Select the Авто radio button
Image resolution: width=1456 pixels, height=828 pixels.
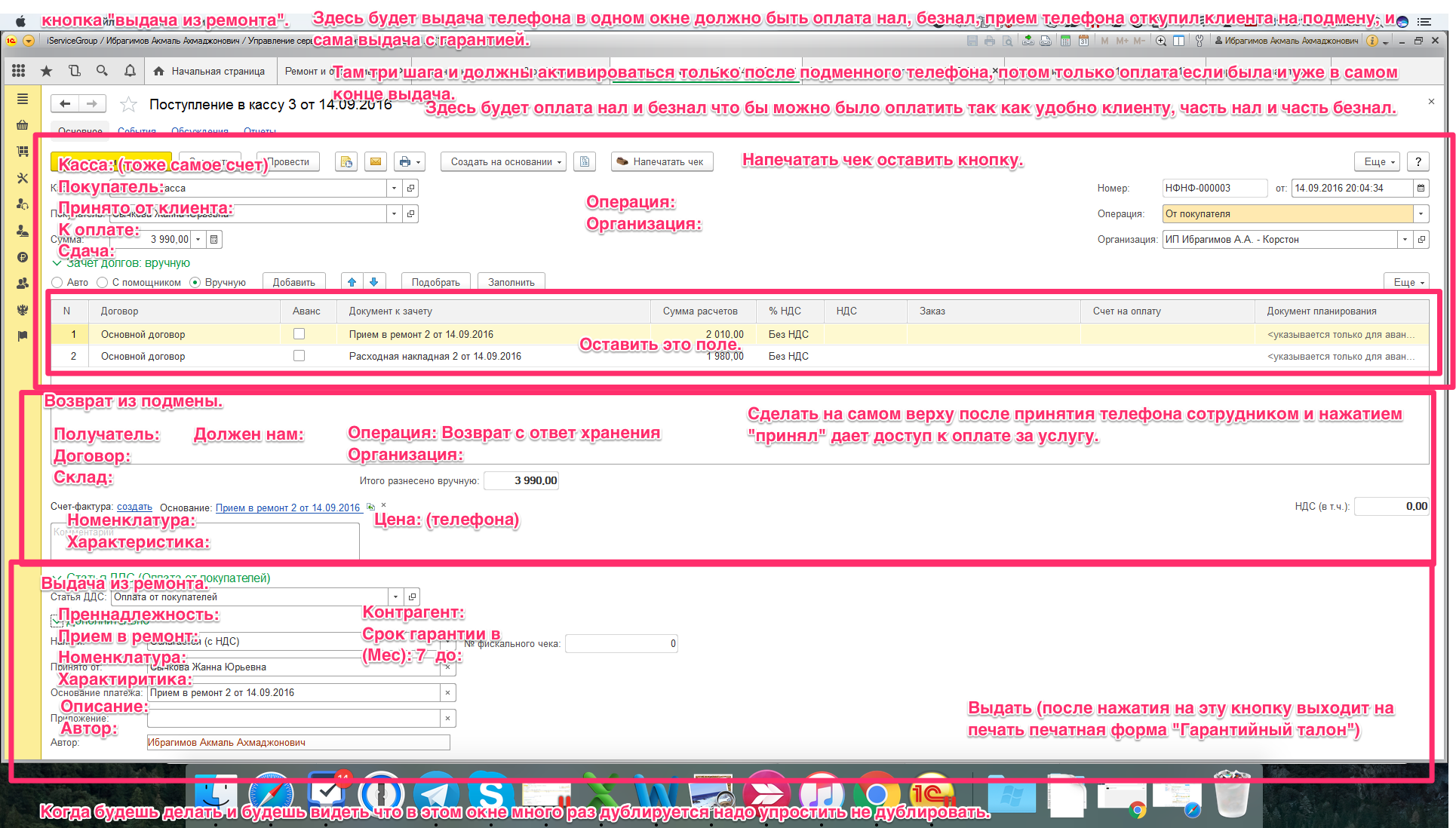57,282
